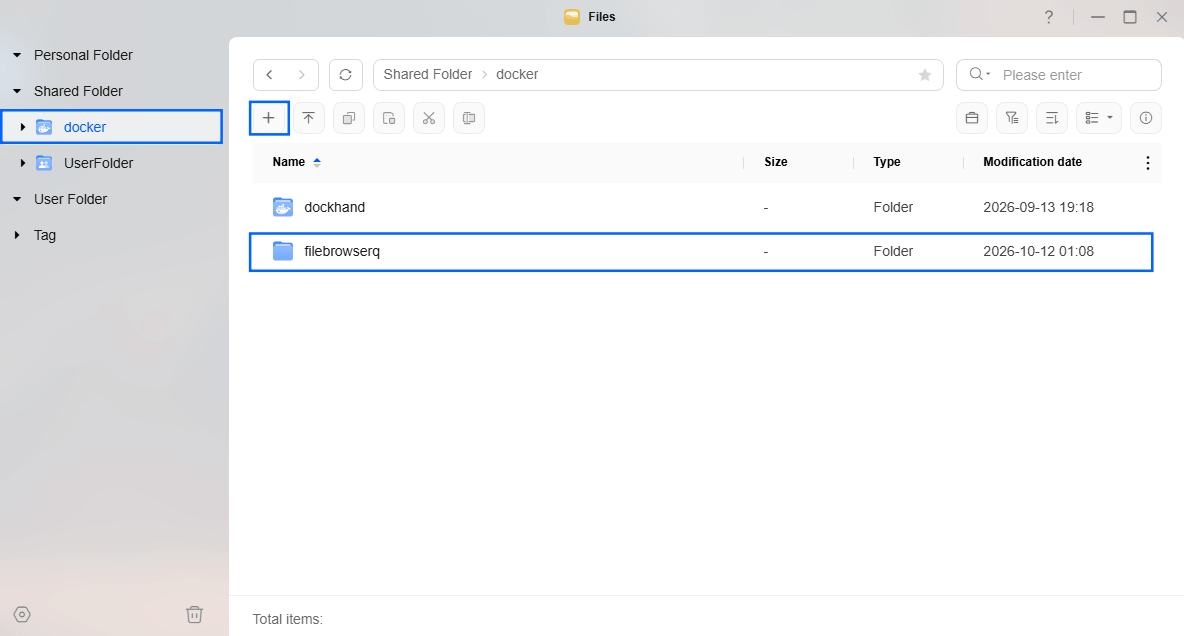Select the docker folder in sidebar
This screenshot has height=636, width=1184.
(x=112, y=127)
